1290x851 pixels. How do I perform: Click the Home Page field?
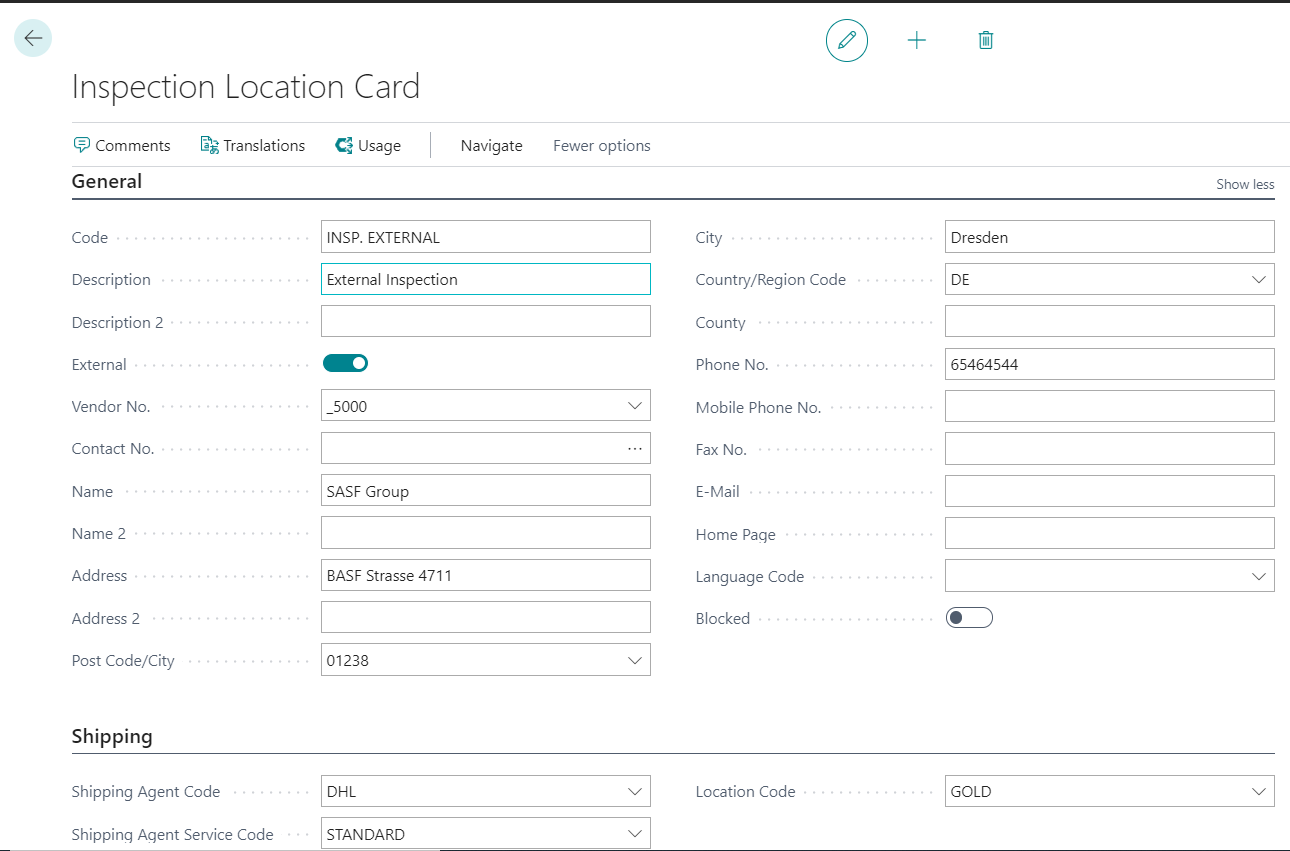(1110, 533)
